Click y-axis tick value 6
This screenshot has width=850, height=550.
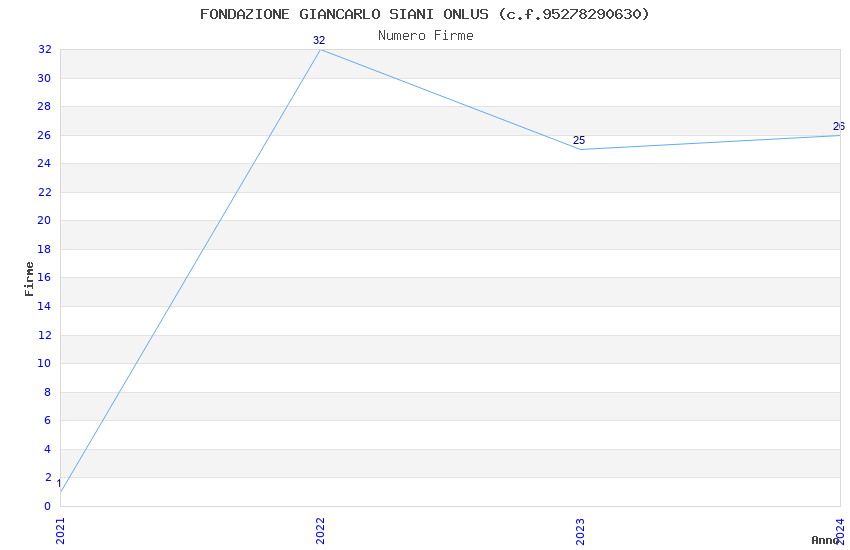pyautogui.click(x=48, y=420)
